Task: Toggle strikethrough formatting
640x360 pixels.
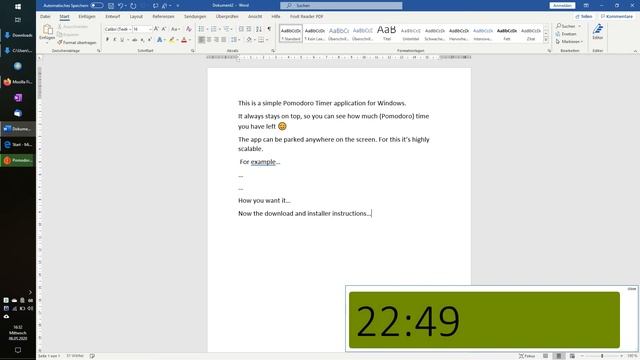Action: (134, 40)
